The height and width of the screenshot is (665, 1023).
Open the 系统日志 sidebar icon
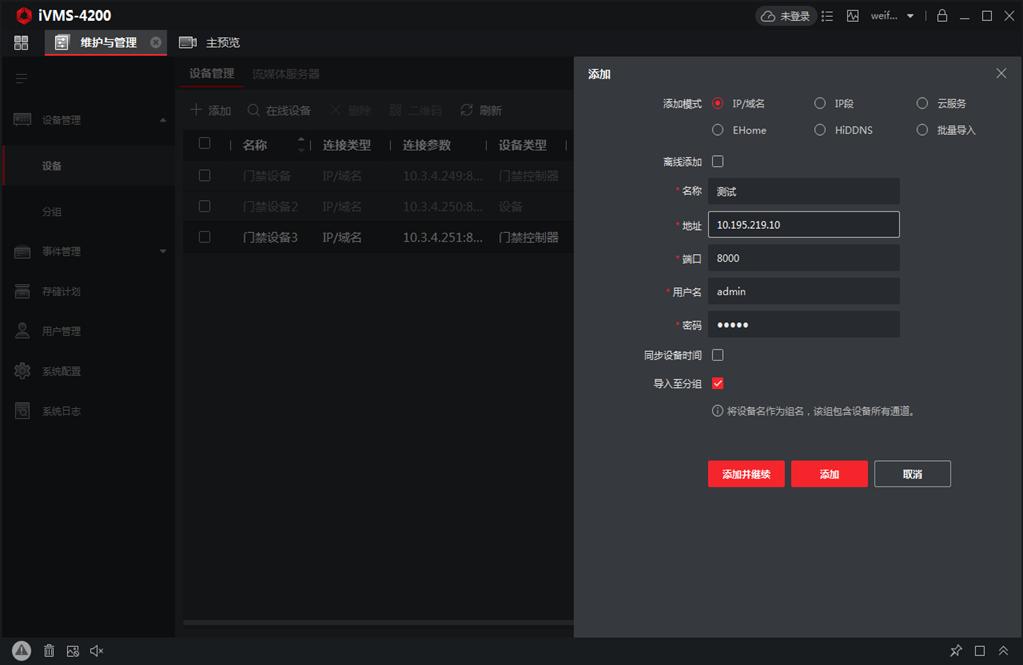click(x=22, y=410)
